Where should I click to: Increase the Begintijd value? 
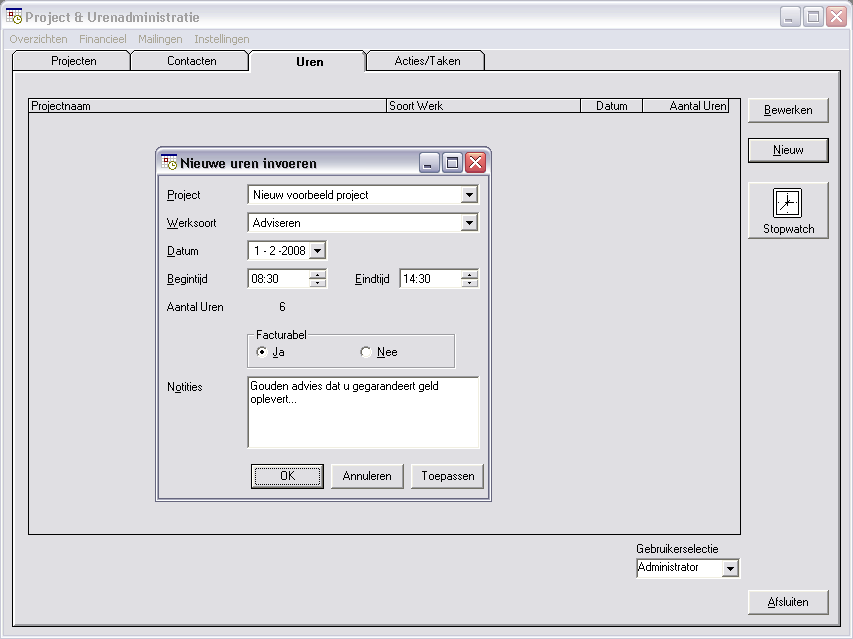pyautogui.click(x=318, y=275)
